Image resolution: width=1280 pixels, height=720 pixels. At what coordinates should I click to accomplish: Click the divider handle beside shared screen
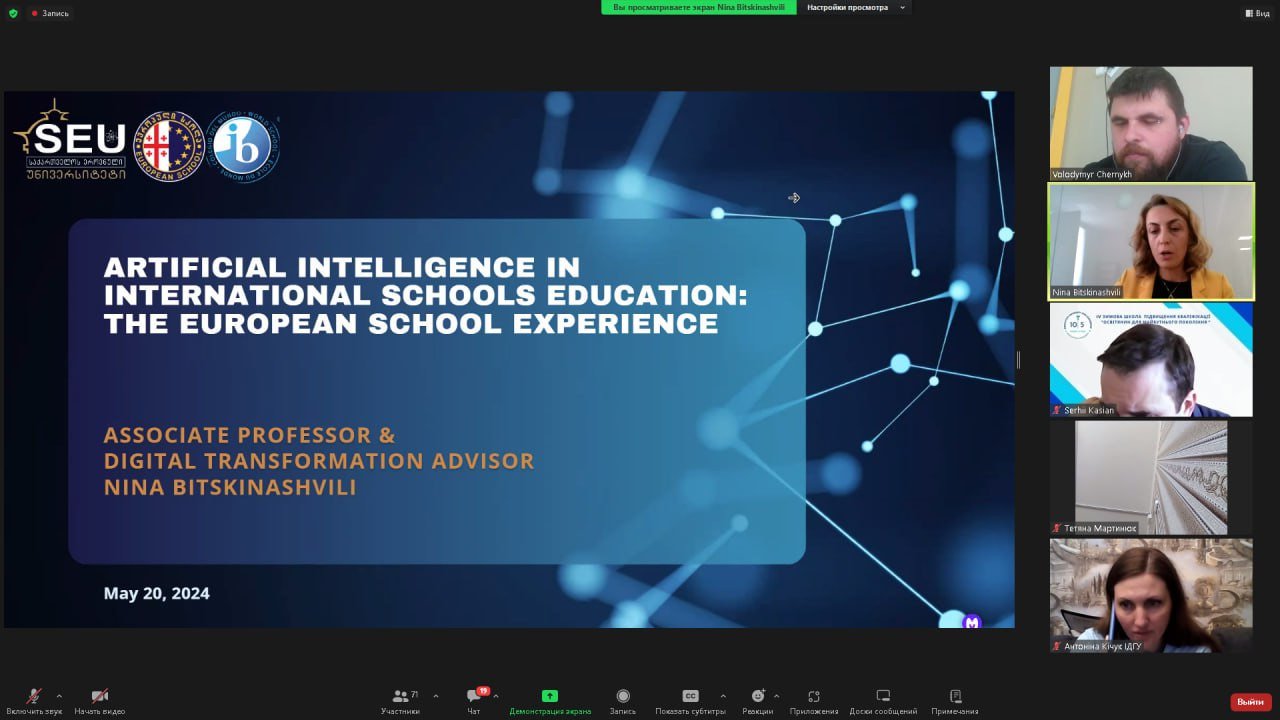coord(1018,360)
